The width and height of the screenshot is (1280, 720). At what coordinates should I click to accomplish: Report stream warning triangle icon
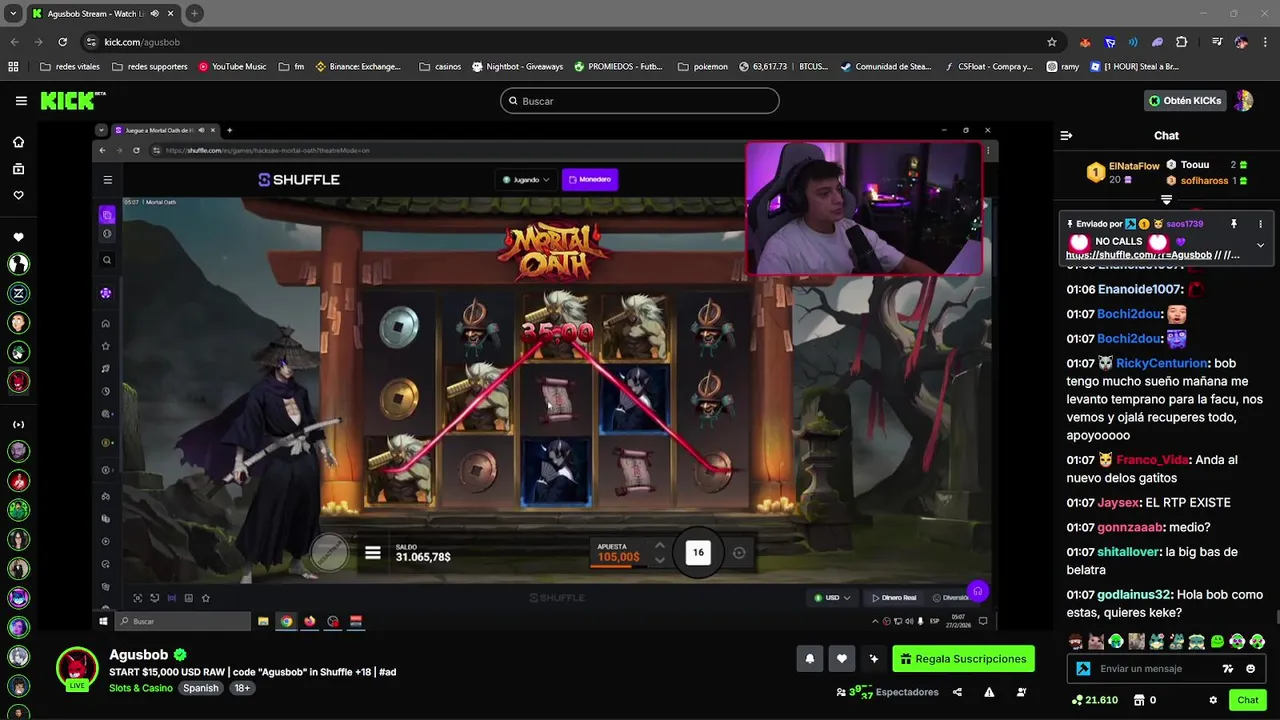pyautogui.click(x=989, y=692)
